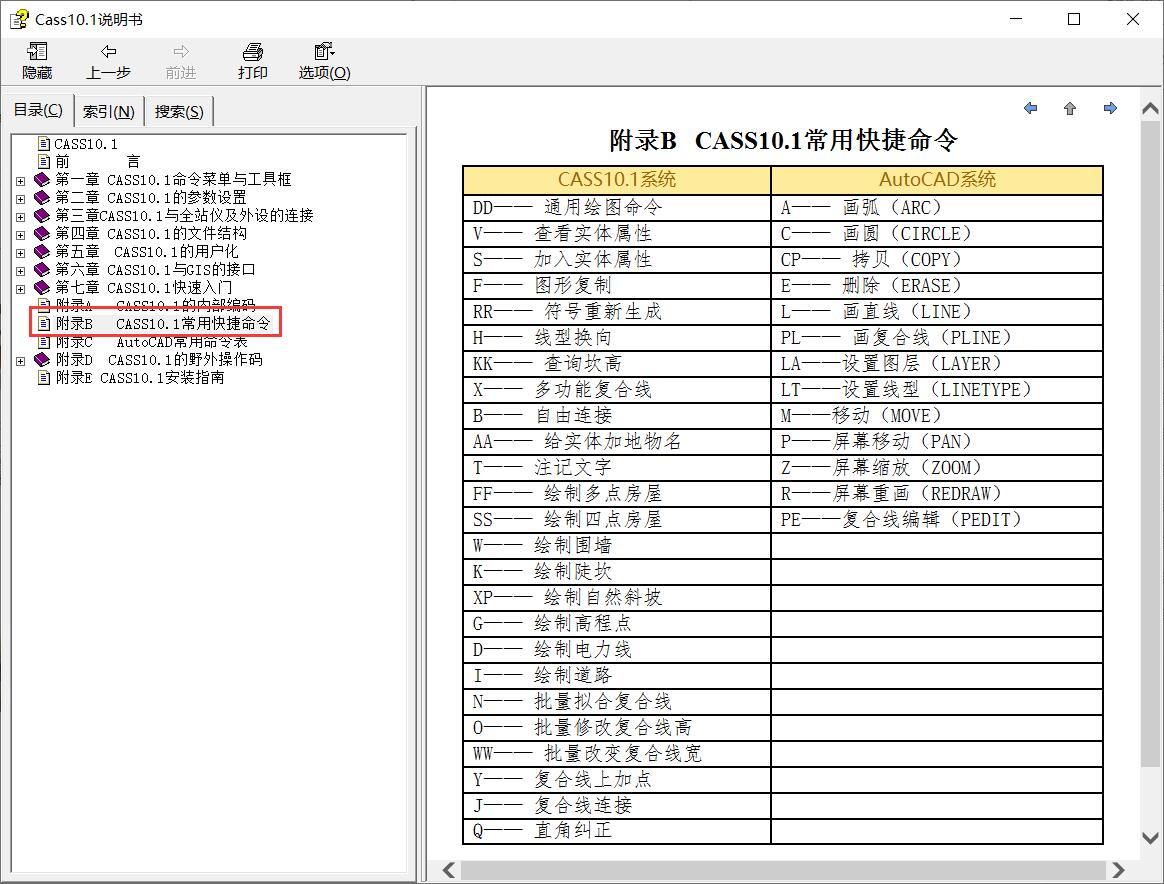Click the purple book icon of 附录D

pyautogui.click(x=42, y=360)
